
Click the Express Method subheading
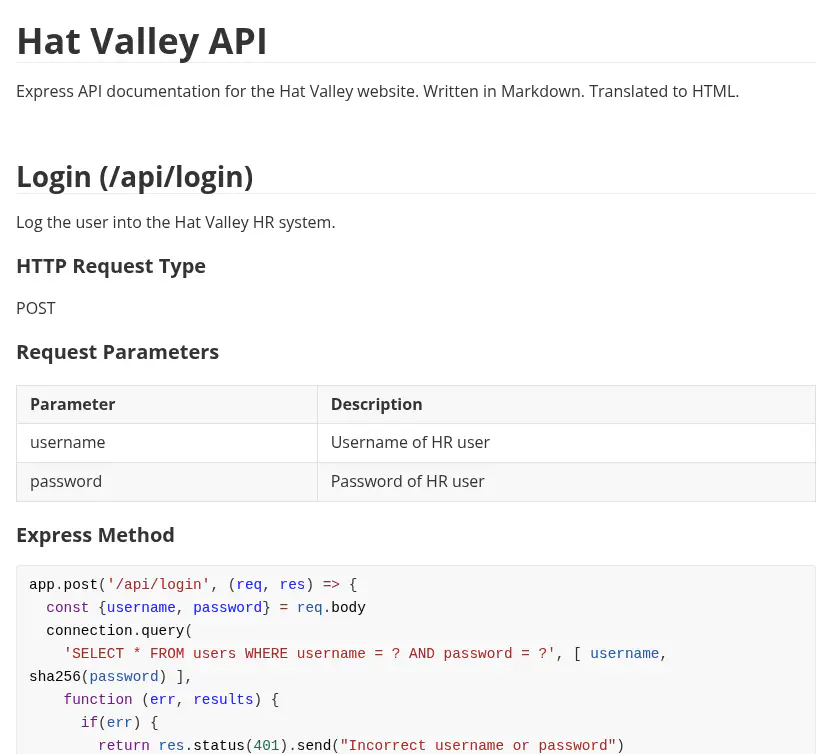click(95, 535)
